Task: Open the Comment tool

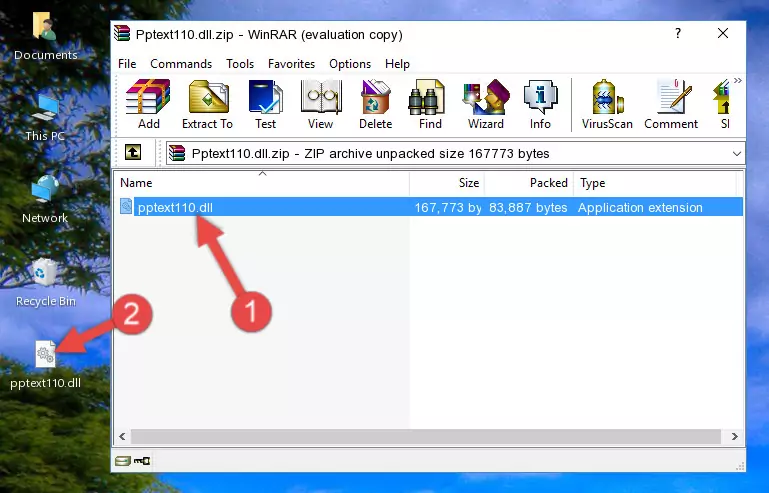Action: coord(671,104)
